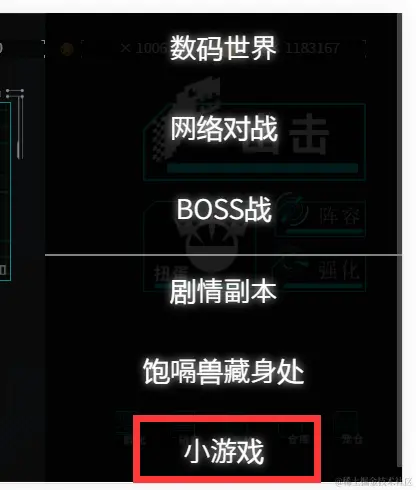This screenshot has height=490, width=416.
Task: Open 剧情副本 story dungeon
Action: [x=223, y=291]
